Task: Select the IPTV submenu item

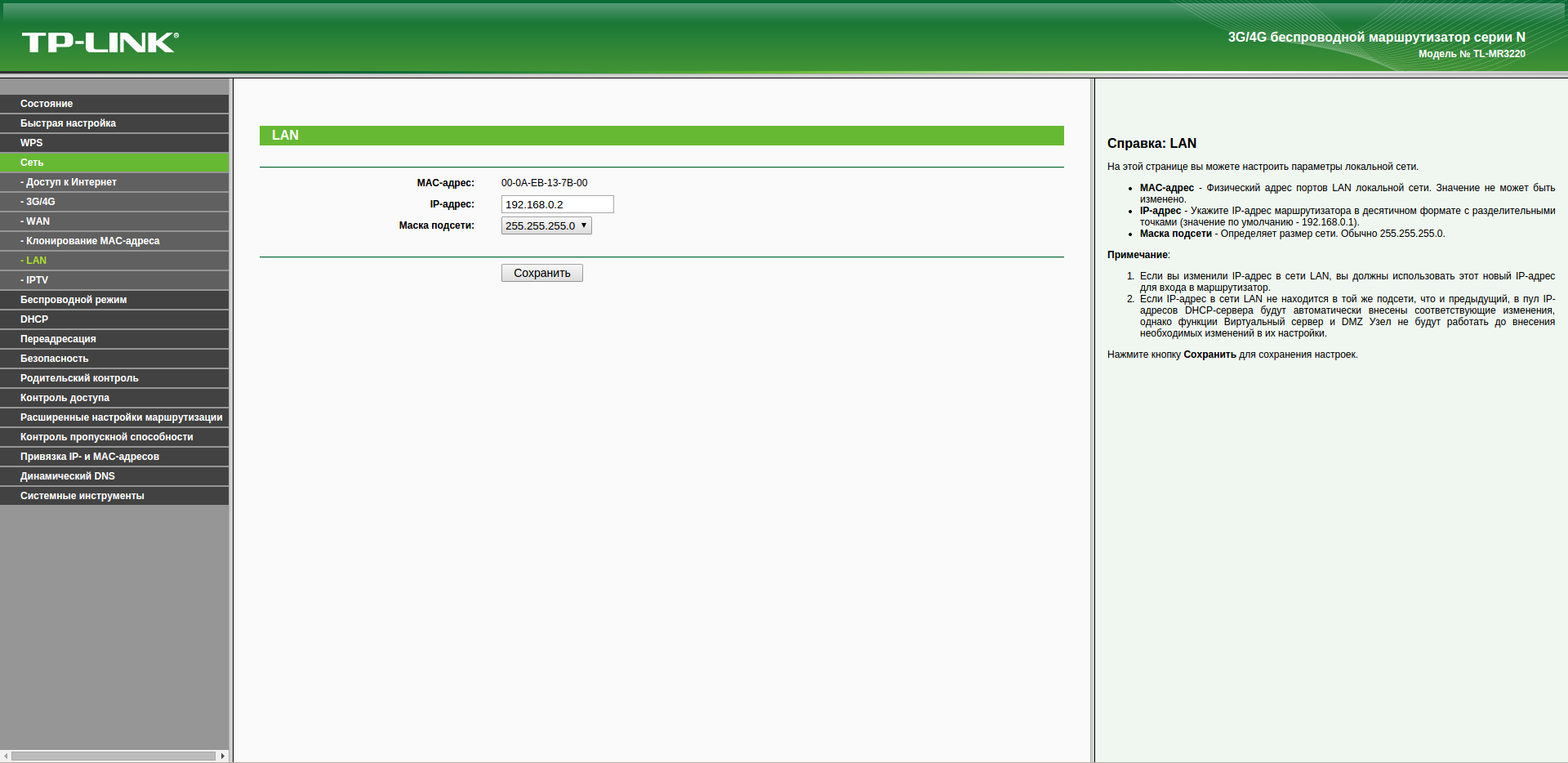Action: [x=114, y=280]
